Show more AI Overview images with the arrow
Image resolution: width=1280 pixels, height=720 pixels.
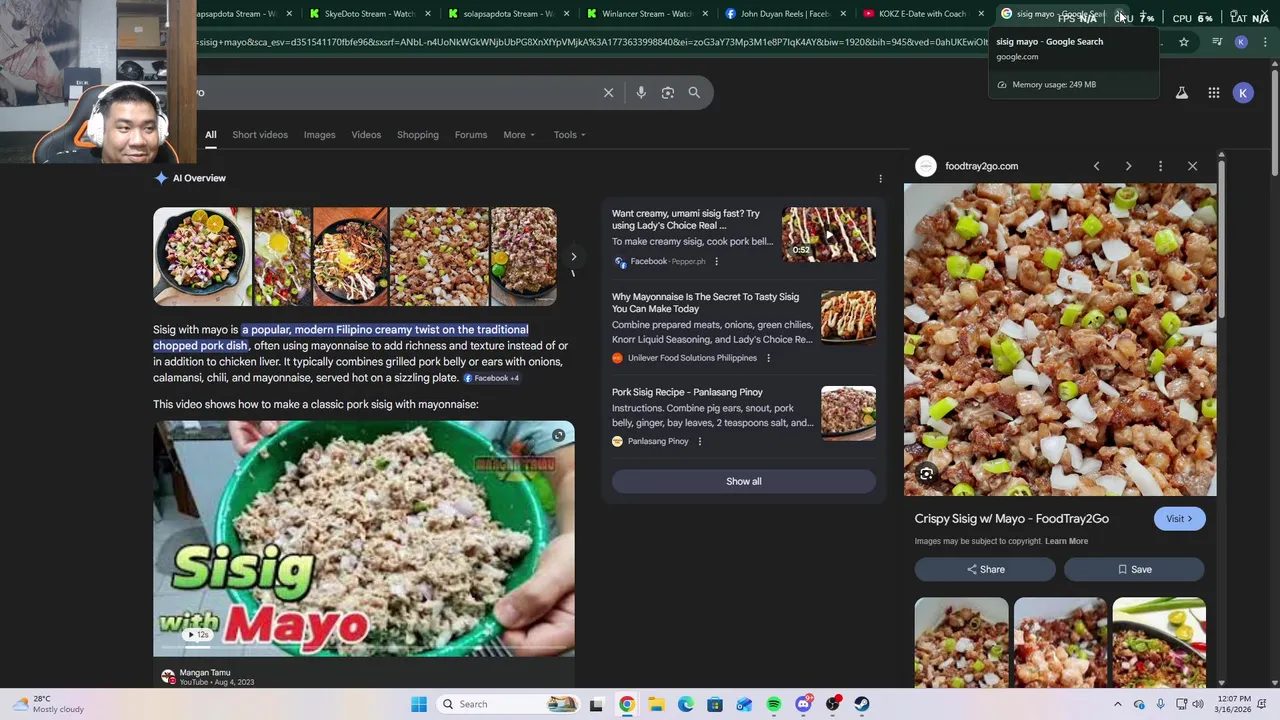pos(573,257)
